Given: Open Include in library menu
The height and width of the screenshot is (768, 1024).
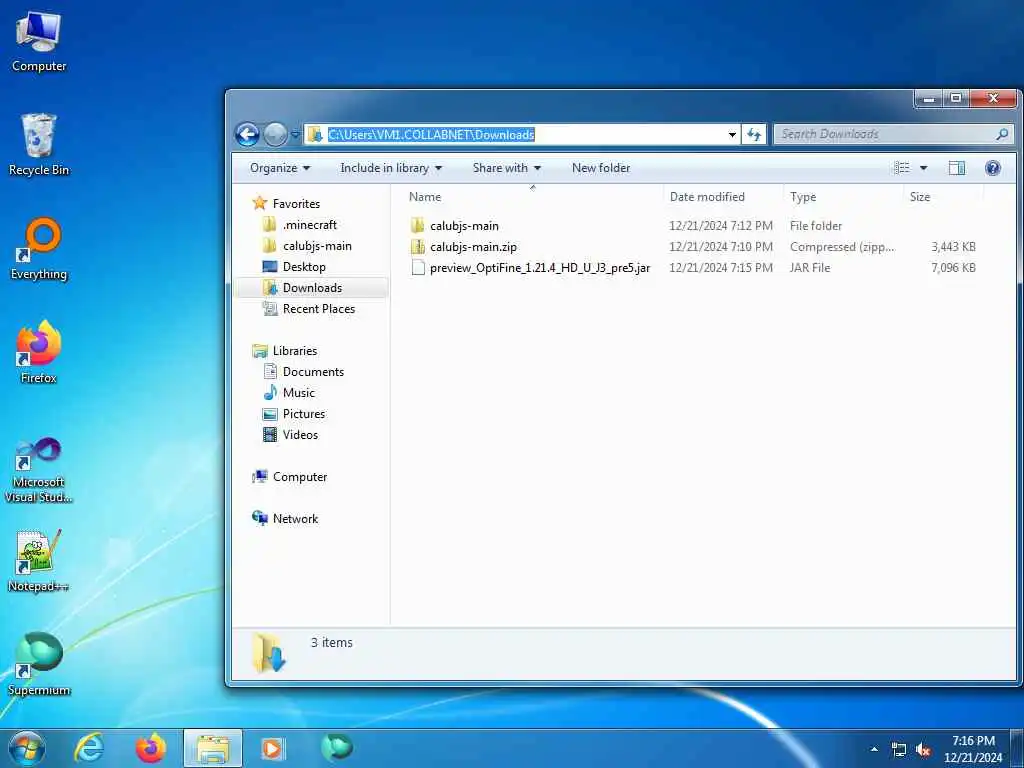Looking at the screenshot, I should [x=391, y=168].
